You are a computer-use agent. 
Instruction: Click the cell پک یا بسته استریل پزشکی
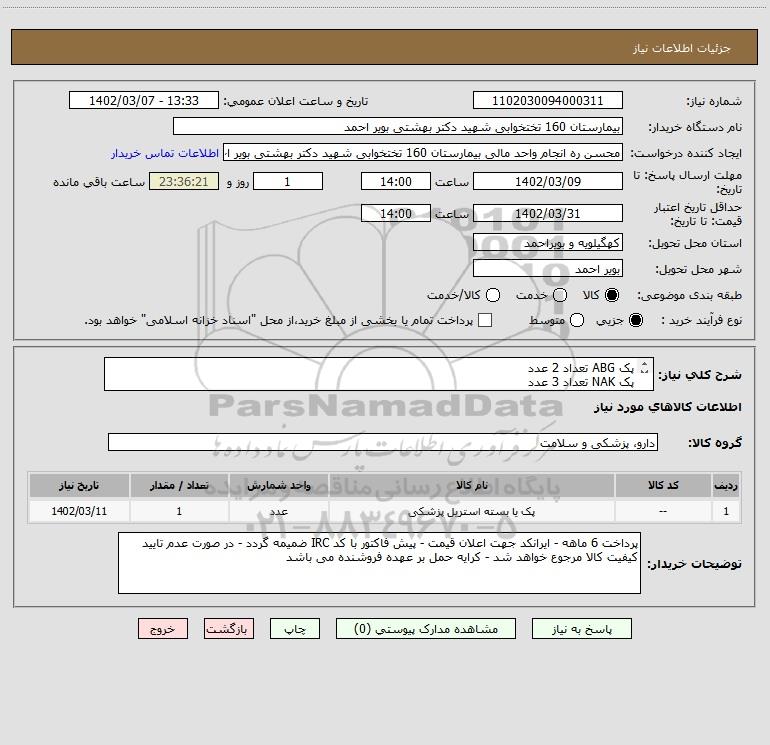click(x=471, y=511)
